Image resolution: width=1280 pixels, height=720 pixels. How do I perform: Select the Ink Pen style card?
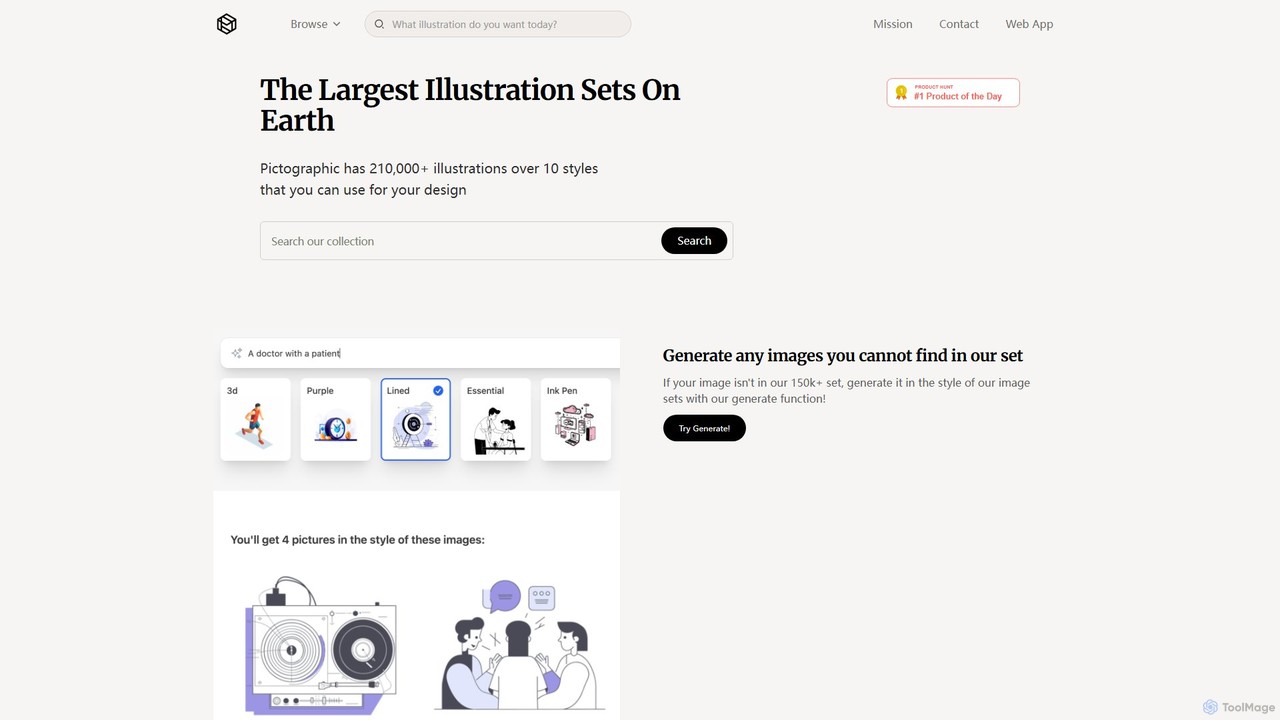point(575,419)
